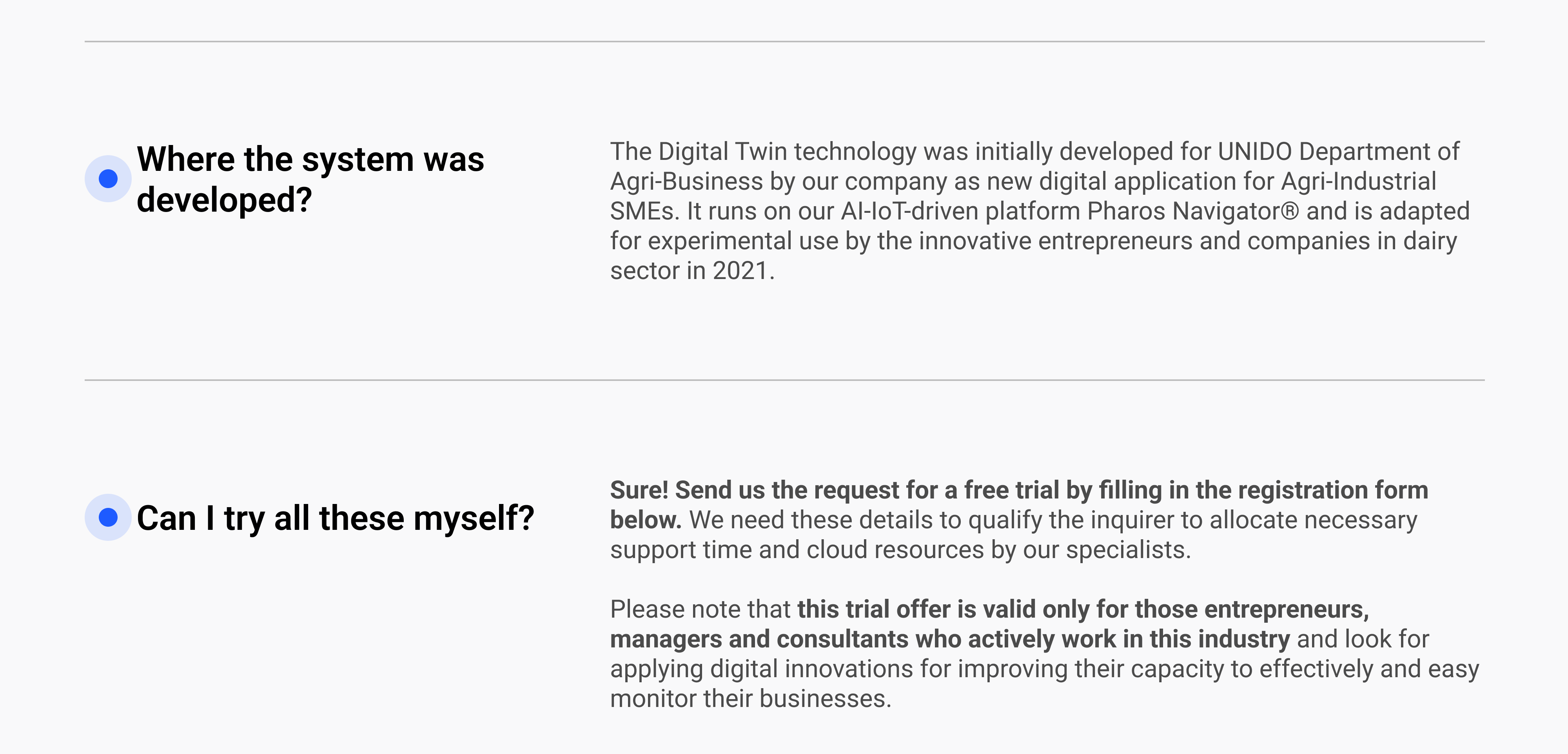Click the divider line between the two questions

point(784,380)
